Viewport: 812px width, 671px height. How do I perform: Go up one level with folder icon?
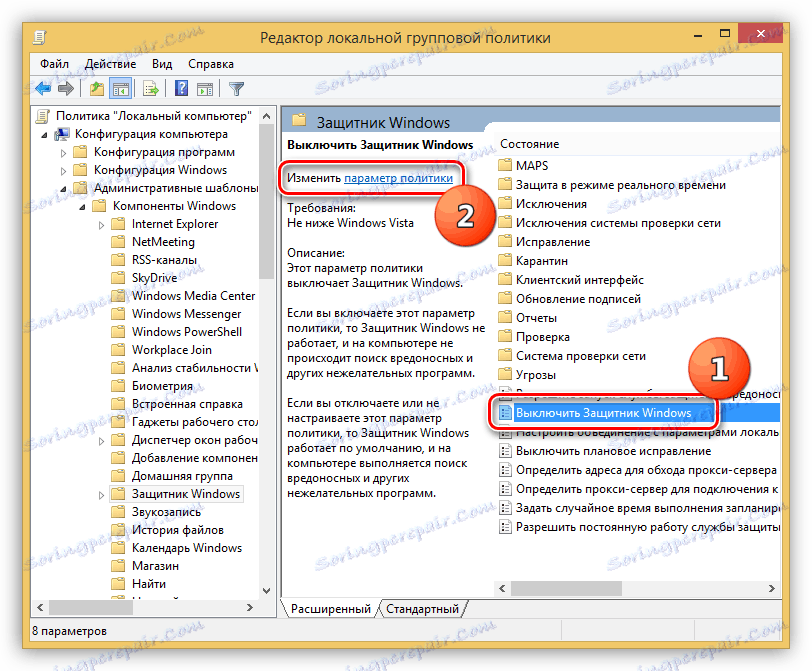pos(97,89)
